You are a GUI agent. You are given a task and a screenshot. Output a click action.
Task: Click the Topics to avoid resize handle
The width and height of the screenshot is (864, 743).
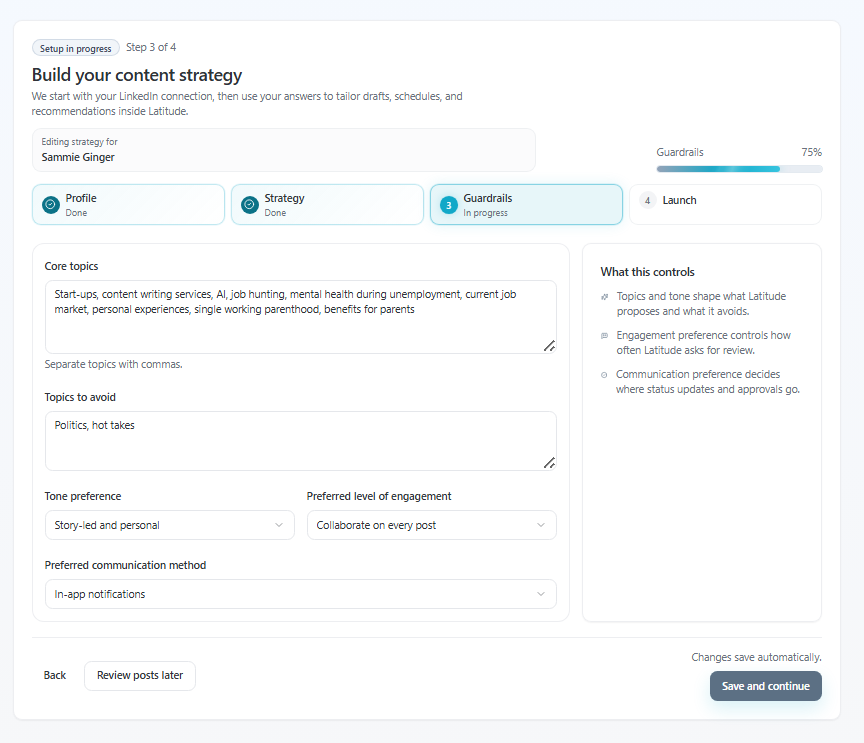point(549,462)
